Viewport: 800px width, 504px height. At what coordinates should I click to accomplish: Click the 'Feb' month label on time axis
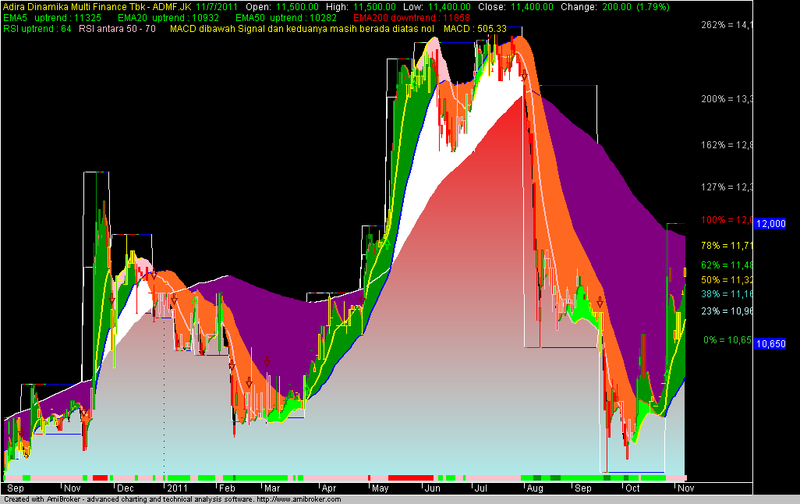coord(227,488)
